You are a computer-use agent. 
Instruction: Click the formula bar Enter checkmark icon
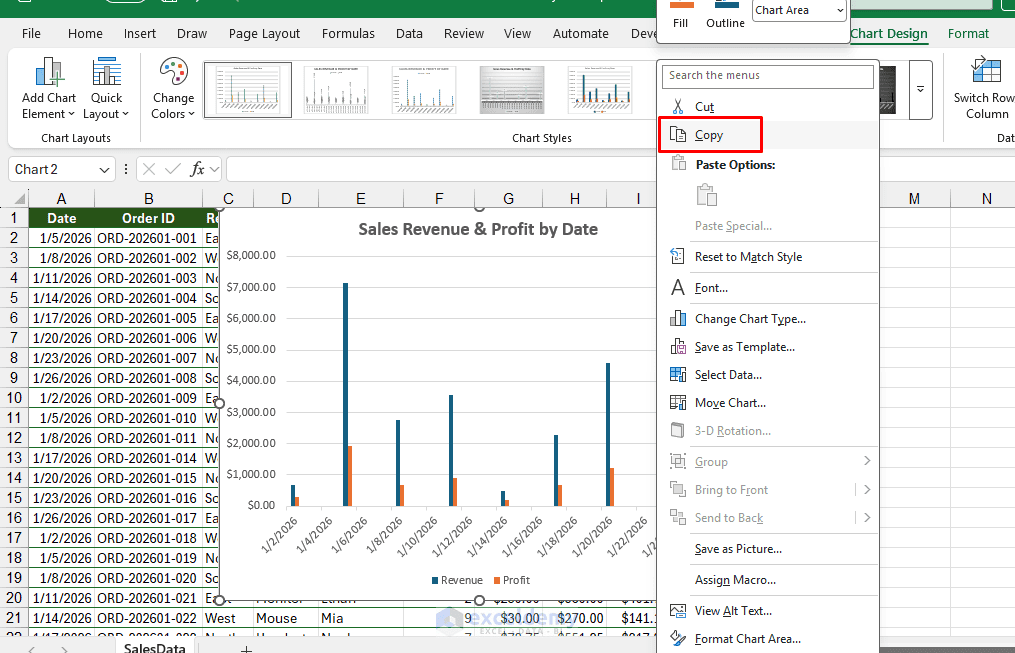[173, 170]
